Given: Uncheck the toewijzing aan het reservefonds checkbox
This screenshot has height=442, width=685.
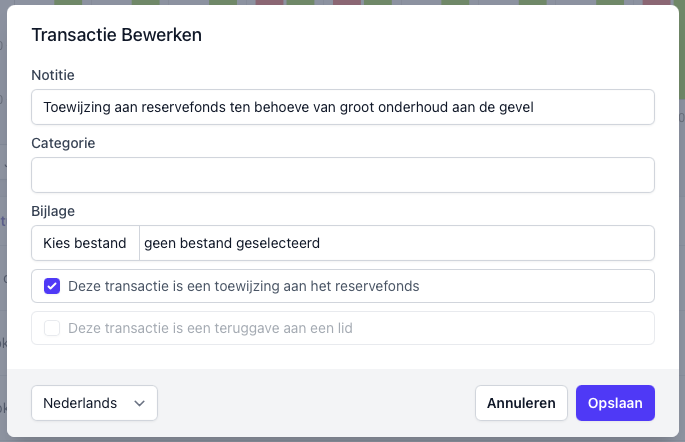Looking at the screenshot, I should 52,286.
